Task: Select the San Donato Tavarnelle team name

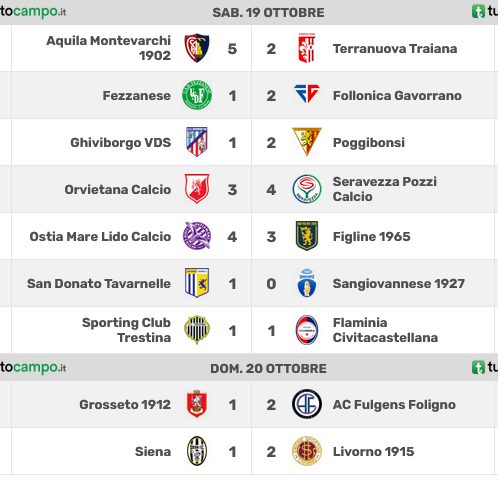Action: tap(99, 284)
